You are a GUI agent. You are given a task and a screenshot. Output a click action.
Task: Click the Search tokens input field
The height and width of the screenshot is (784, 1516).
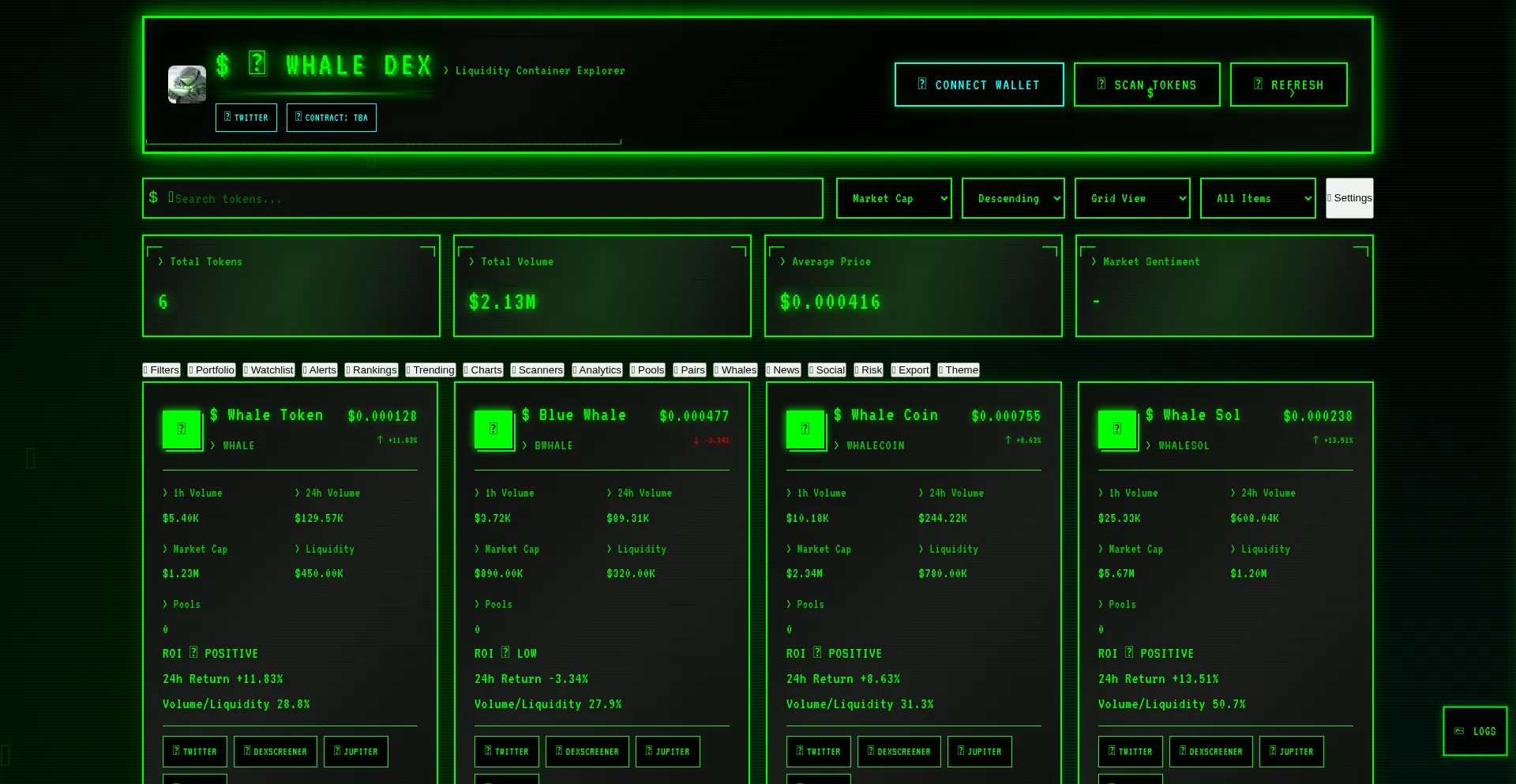(x=482, y=198)
